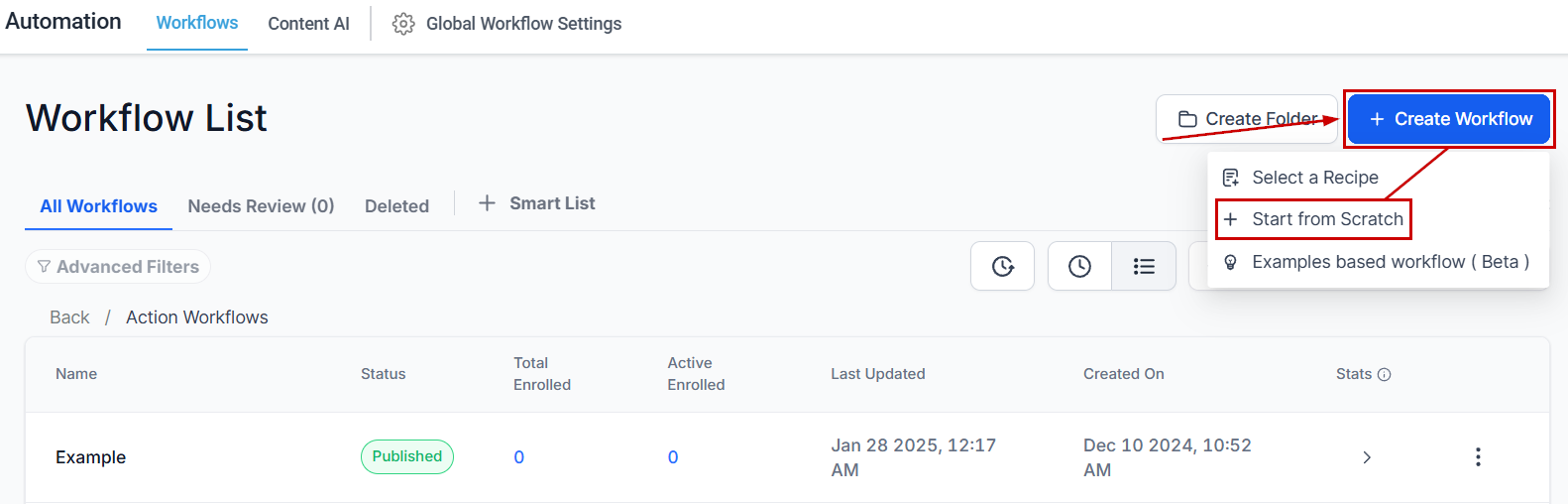
Task: Open the Content AI tab
Action: tap(308, 24)
